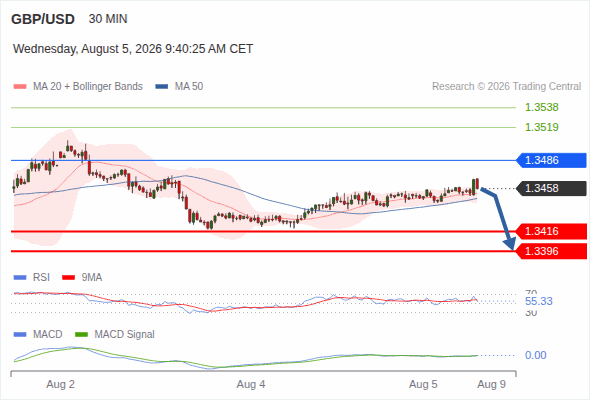The height and width of the screenshot is (400, 590).
Task: Click the RSI value 55.33 label
Action: [538, 301]
